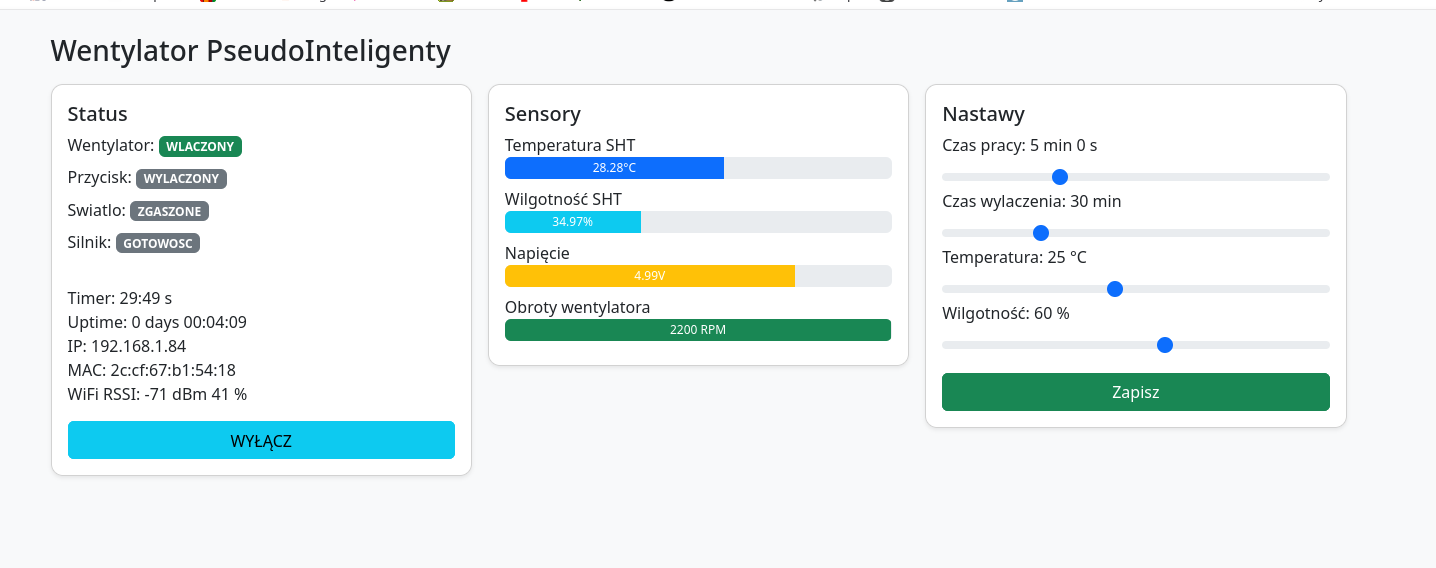Click the Czas wylaczenia slider handle
Viewport: 1436px width, 568px height.
click(x=1040, y=233)
